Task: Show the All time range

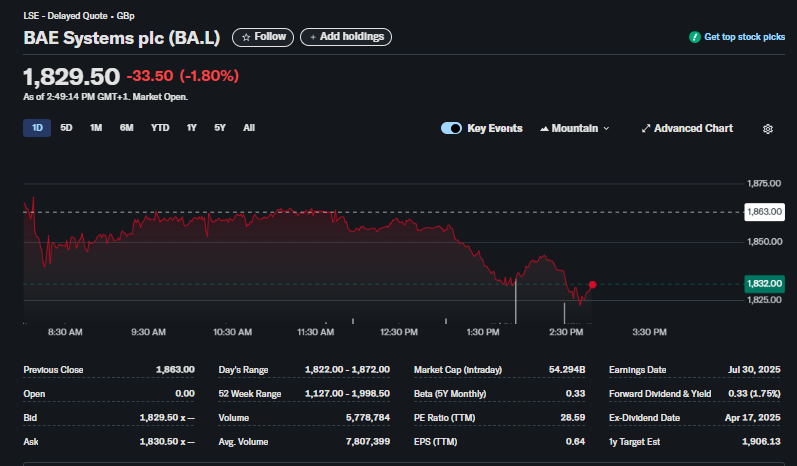Action: point(249,128)
